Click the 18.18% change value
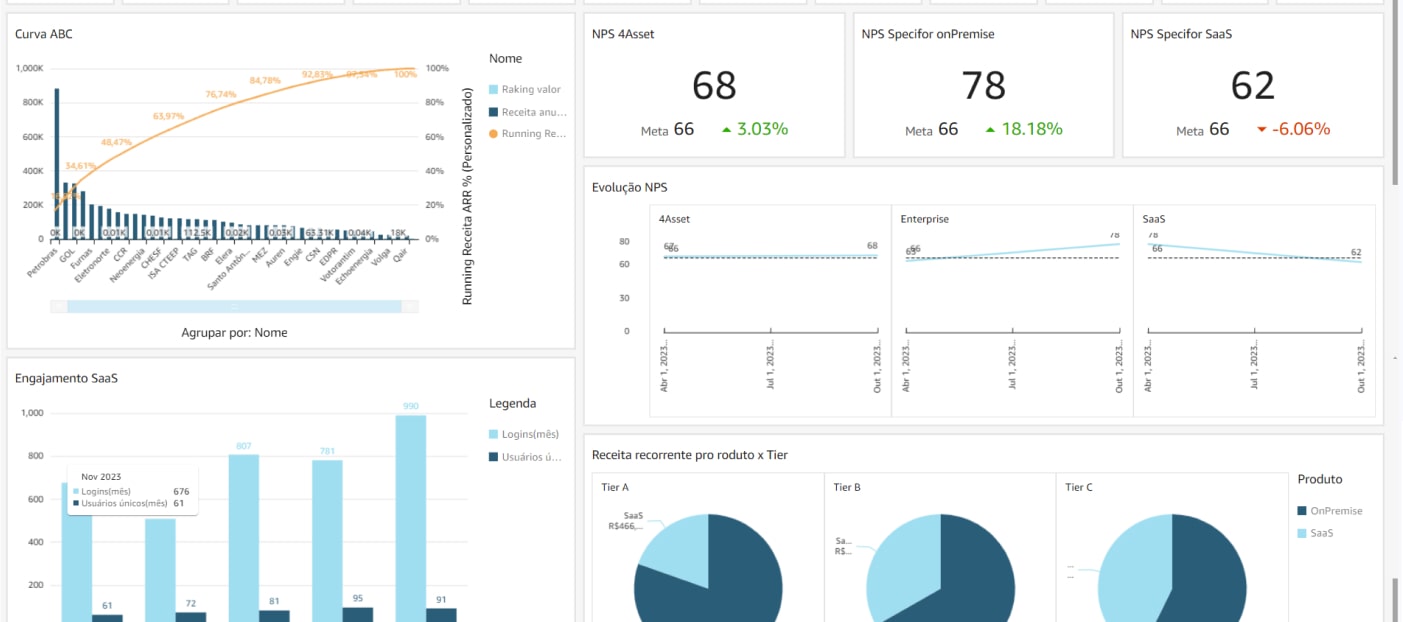The height and width of the screenshot is (622, 1403). click(1032, 129)
